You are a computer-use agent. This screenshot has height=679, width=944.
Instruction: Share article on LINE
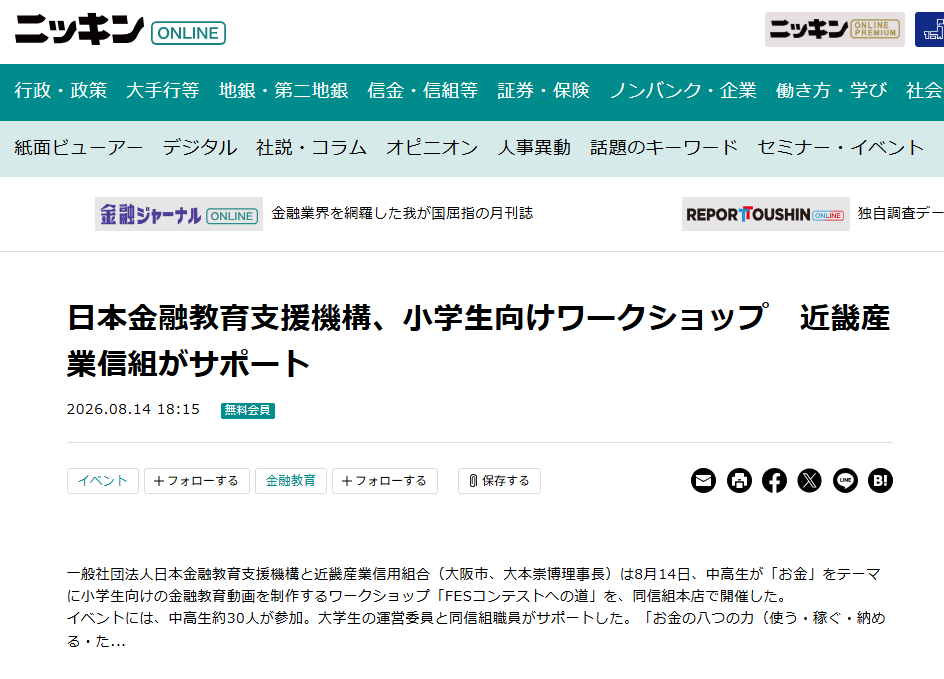(845, 480)
